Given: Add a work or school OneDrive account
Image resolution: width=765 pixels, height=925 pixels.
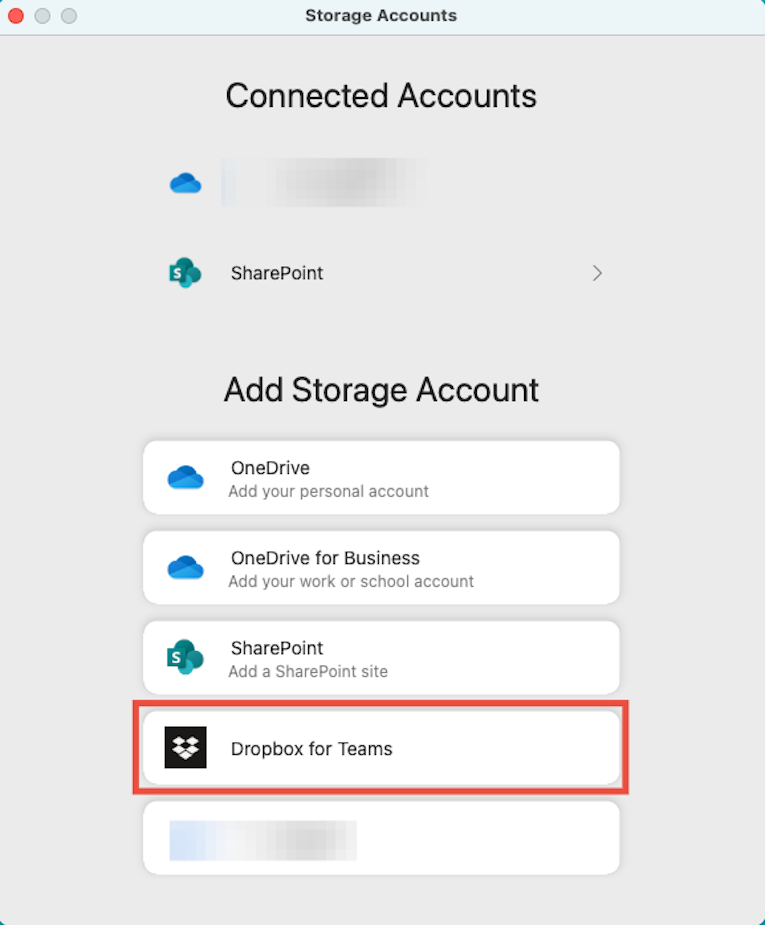Looking at the screenshot, I should (380, 567).
